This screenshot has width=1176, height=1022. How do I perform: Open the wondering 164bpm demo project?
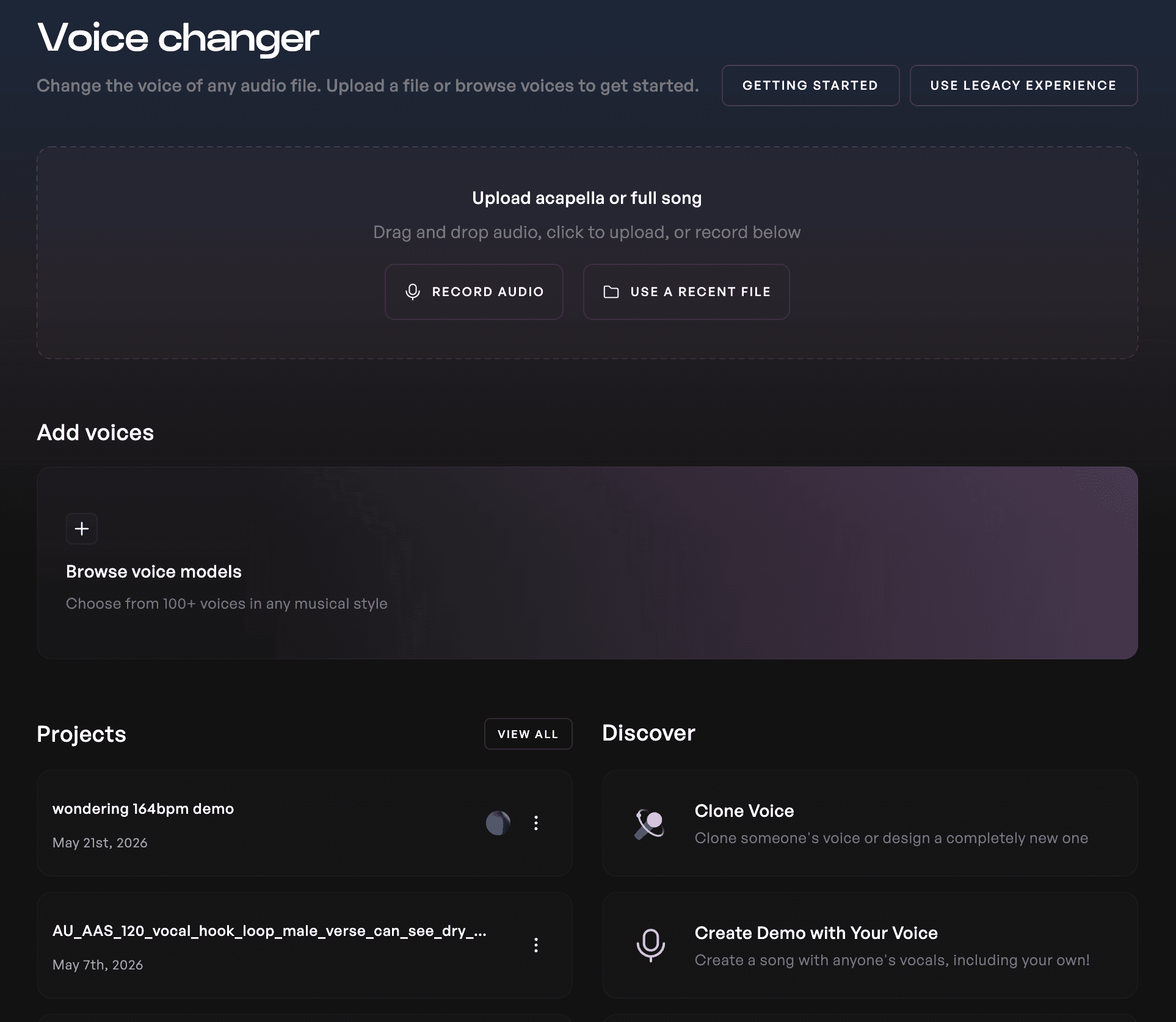305,823
